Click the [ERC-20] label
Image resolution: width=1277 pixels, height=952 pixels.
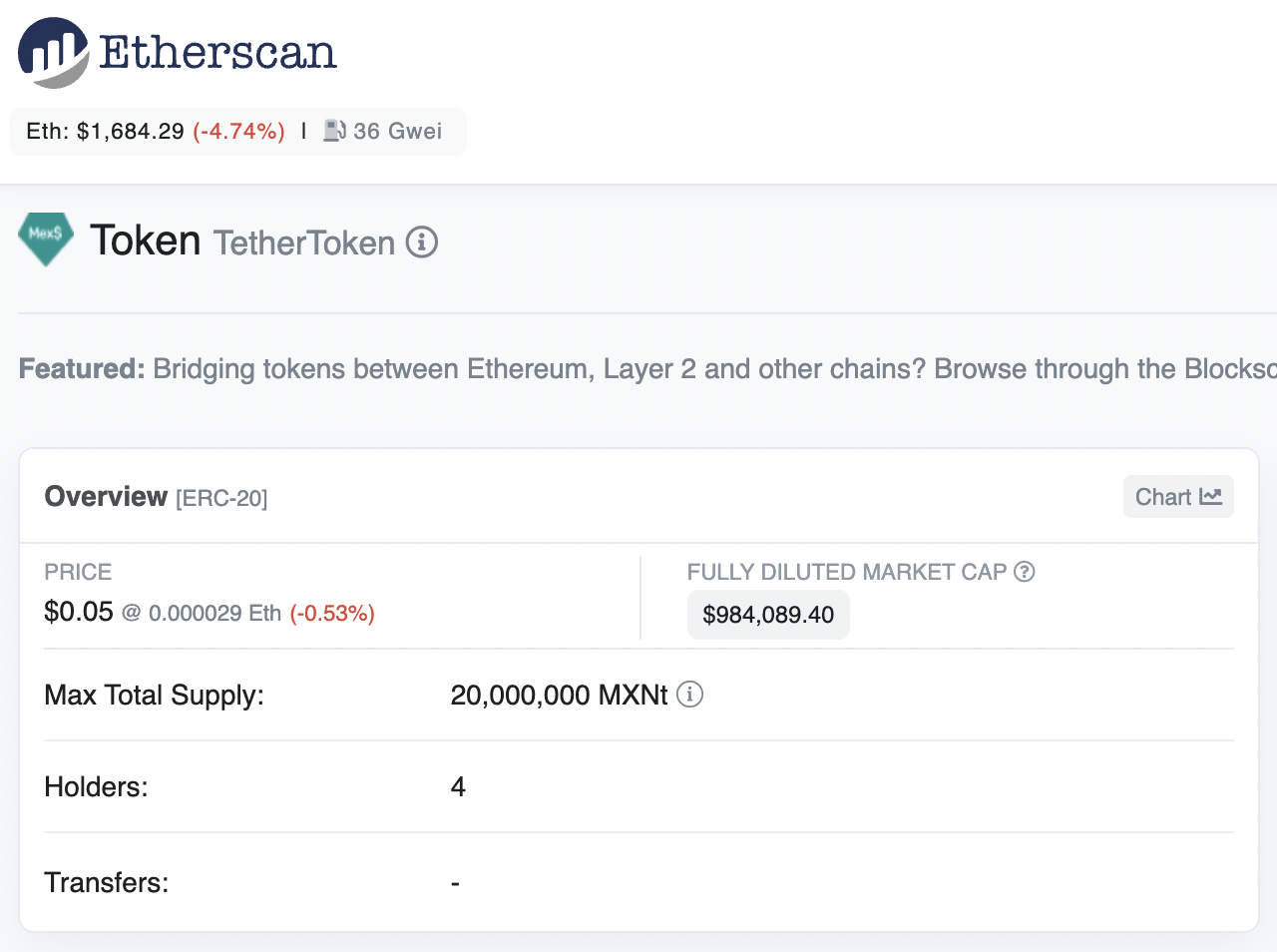221,498
